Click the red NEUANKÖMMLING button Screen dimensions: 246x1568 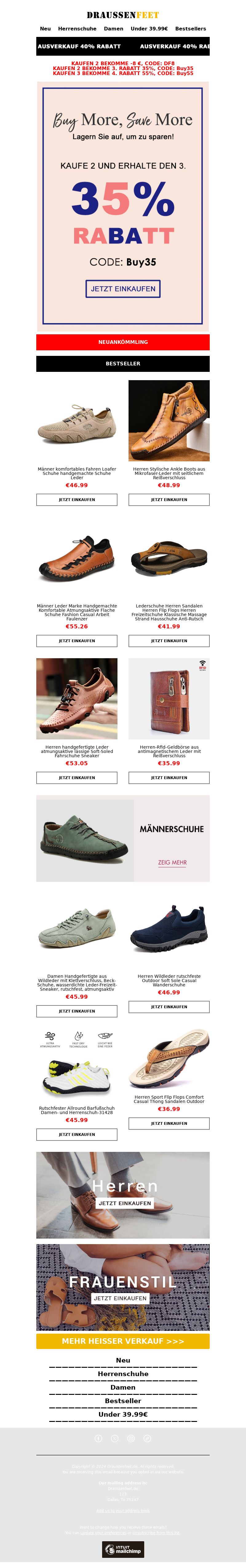click(123, 342)
